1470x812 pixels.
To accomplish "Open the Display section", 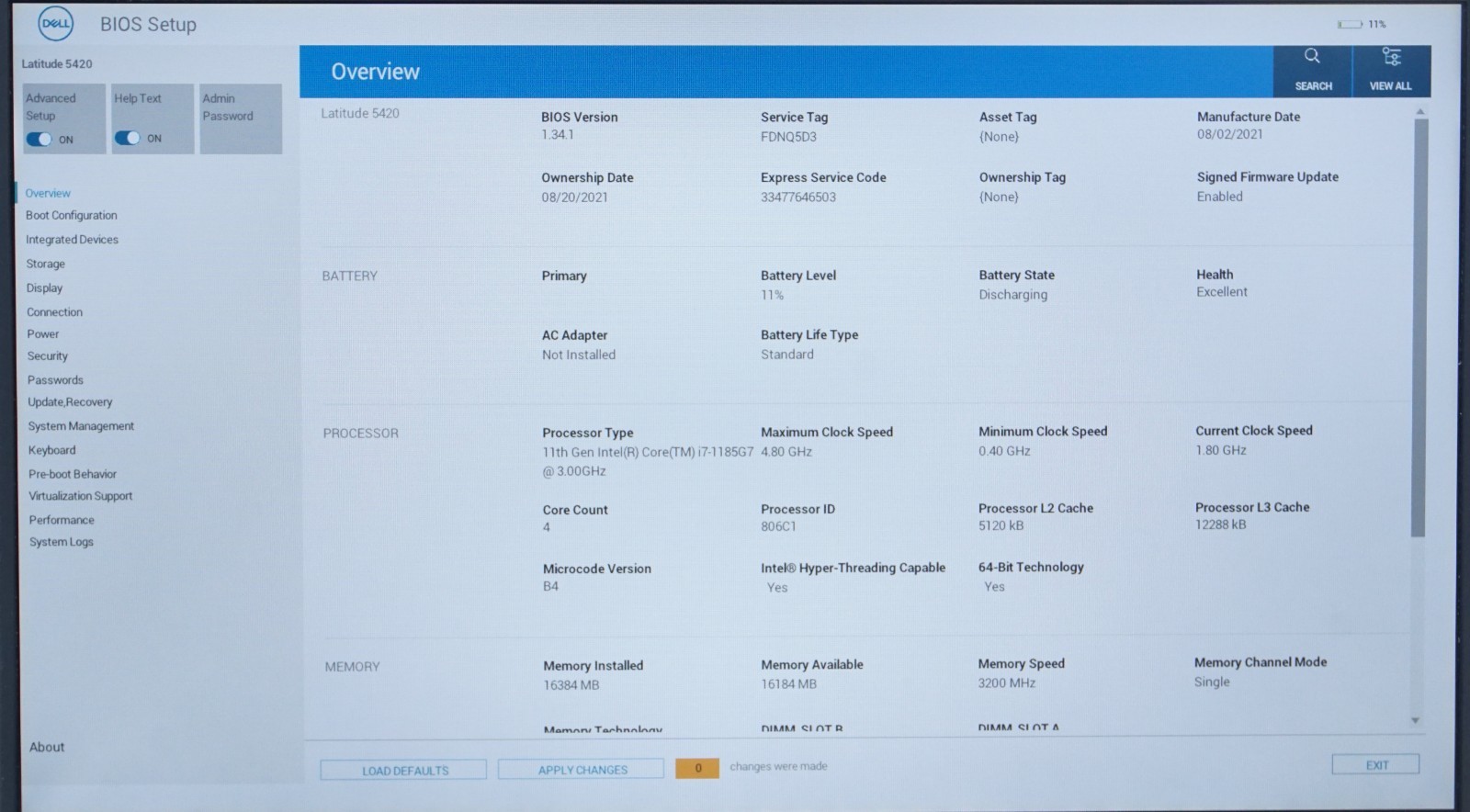I will [x=45, y=288].
